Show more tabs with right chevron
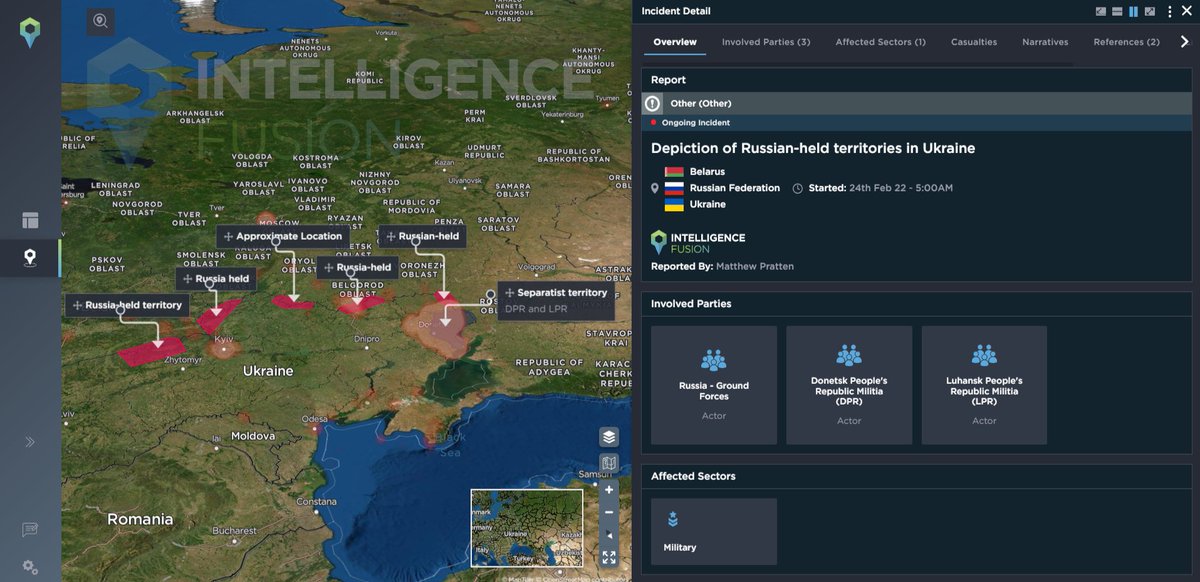 coord(1185,42)
